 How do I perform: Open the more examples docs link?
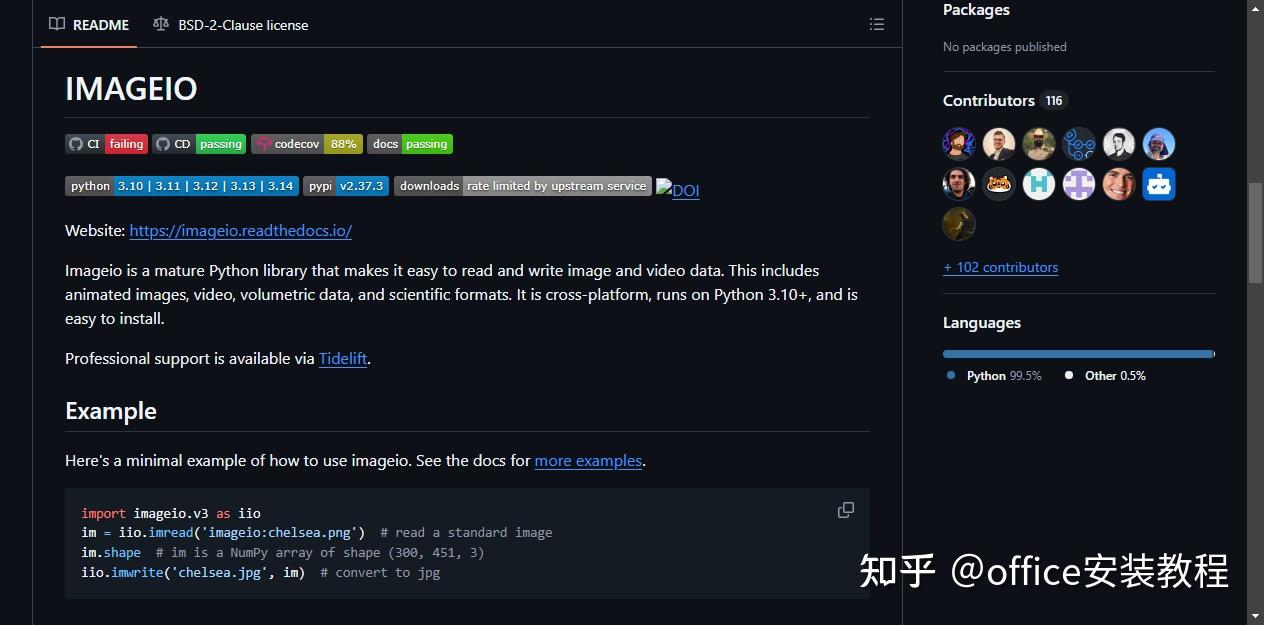[588, 460]
